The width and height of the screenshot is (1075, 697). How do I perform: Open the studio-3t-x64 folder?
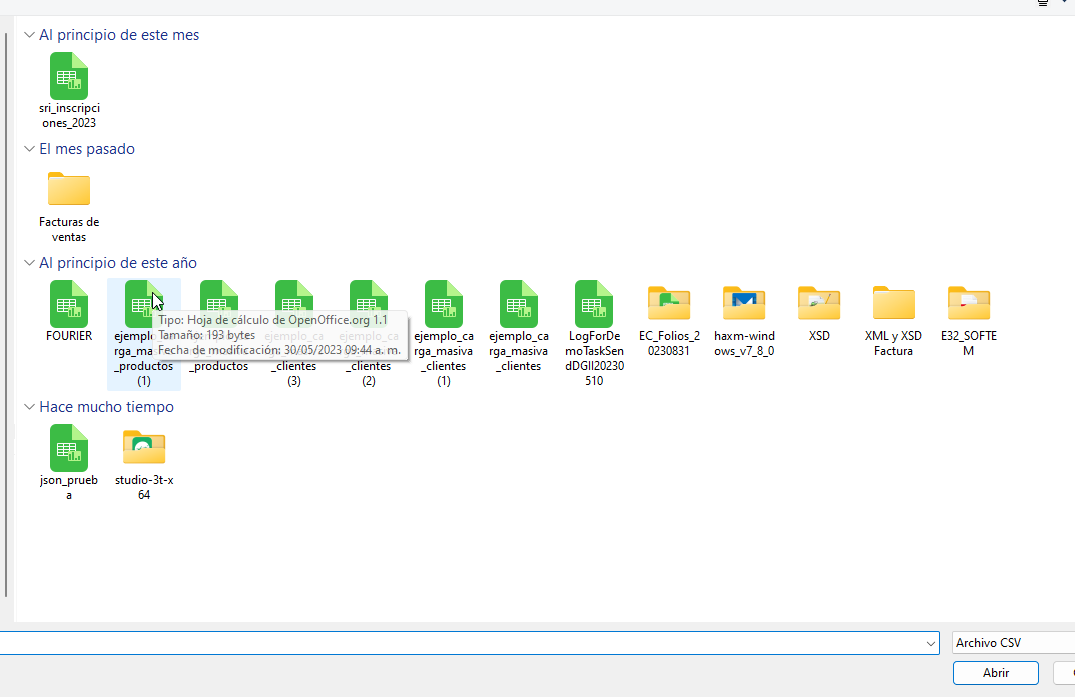click(144, 448)
